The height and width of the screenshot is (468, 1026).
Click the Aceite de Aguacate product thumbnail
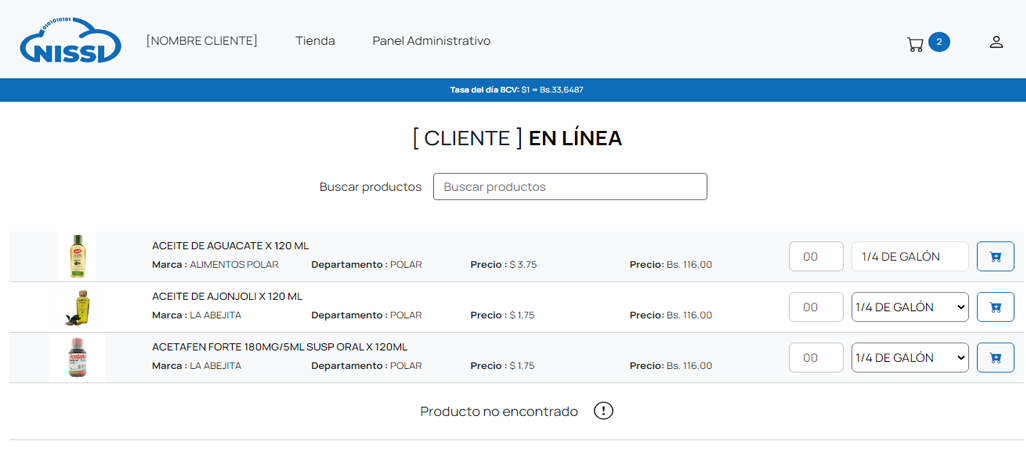[x=78, y=257]
